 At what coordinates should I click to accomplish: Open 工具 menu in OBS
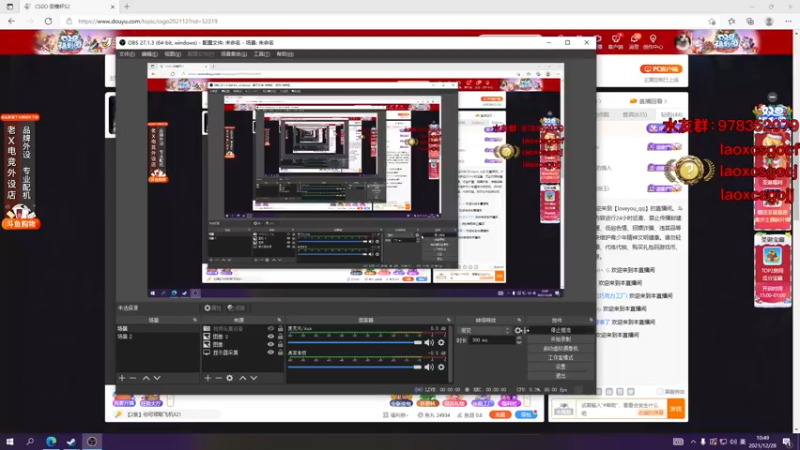[x=261, y=54]
